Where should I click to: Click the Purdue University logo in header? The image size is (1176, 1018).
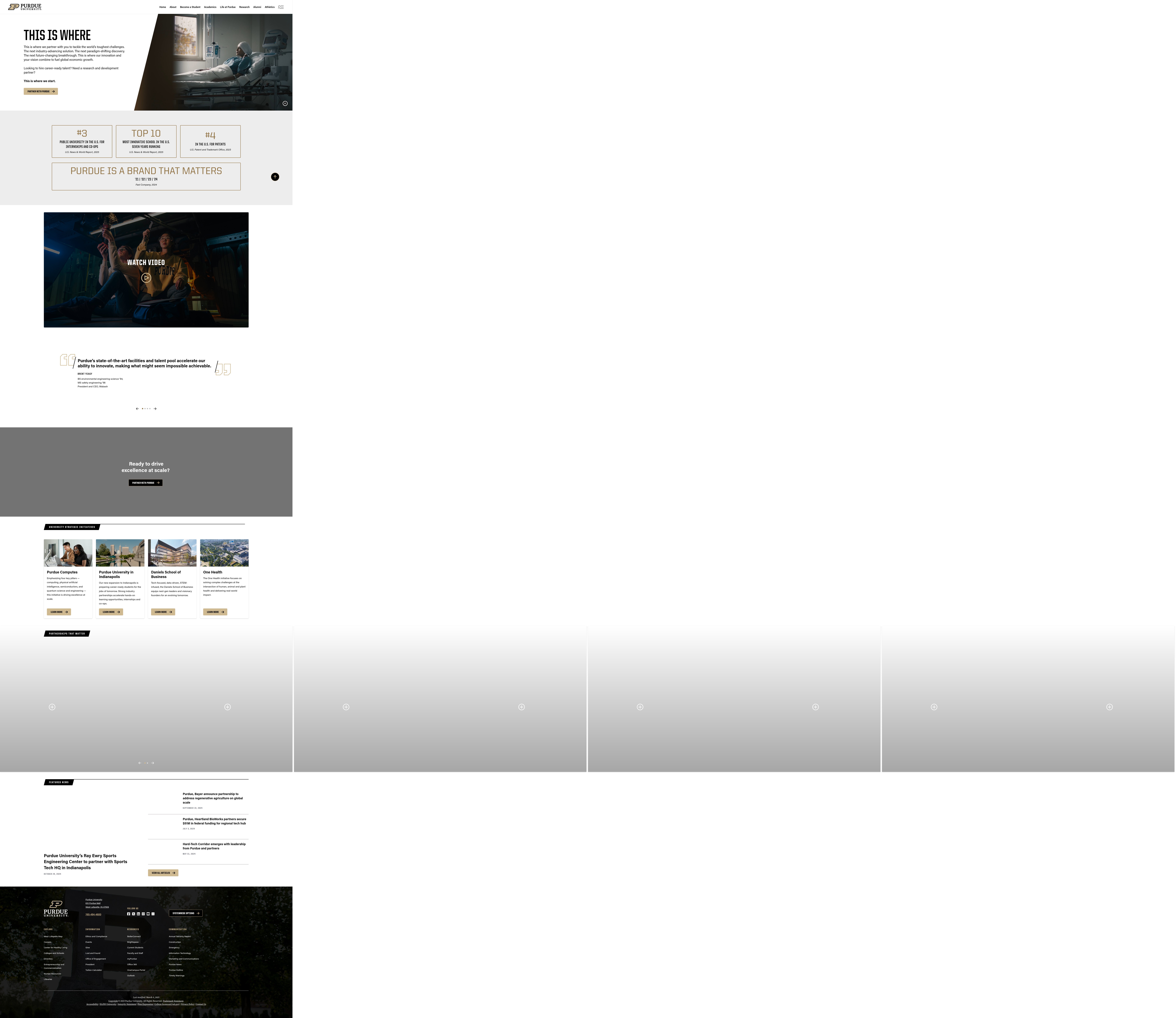point(25,7)
